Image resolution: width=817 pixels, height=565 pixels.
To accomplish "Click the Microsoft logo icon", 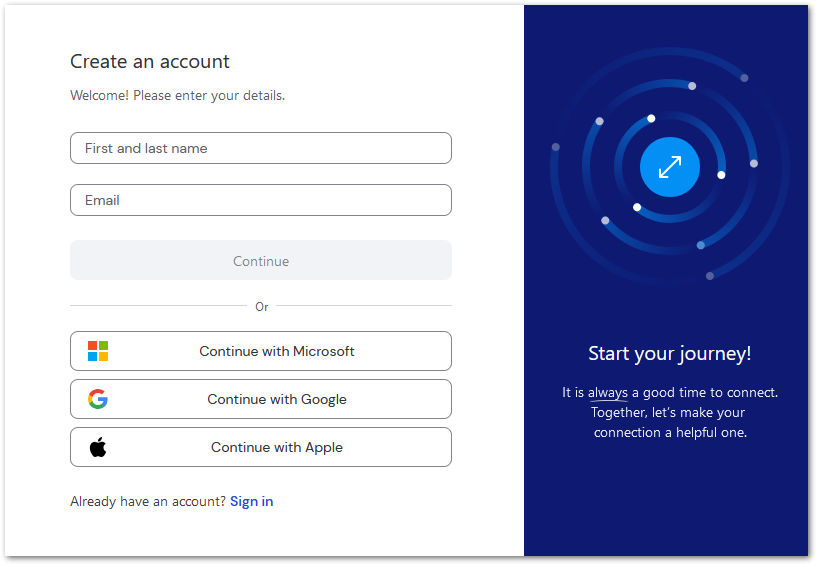I will [x=98, y=351].
